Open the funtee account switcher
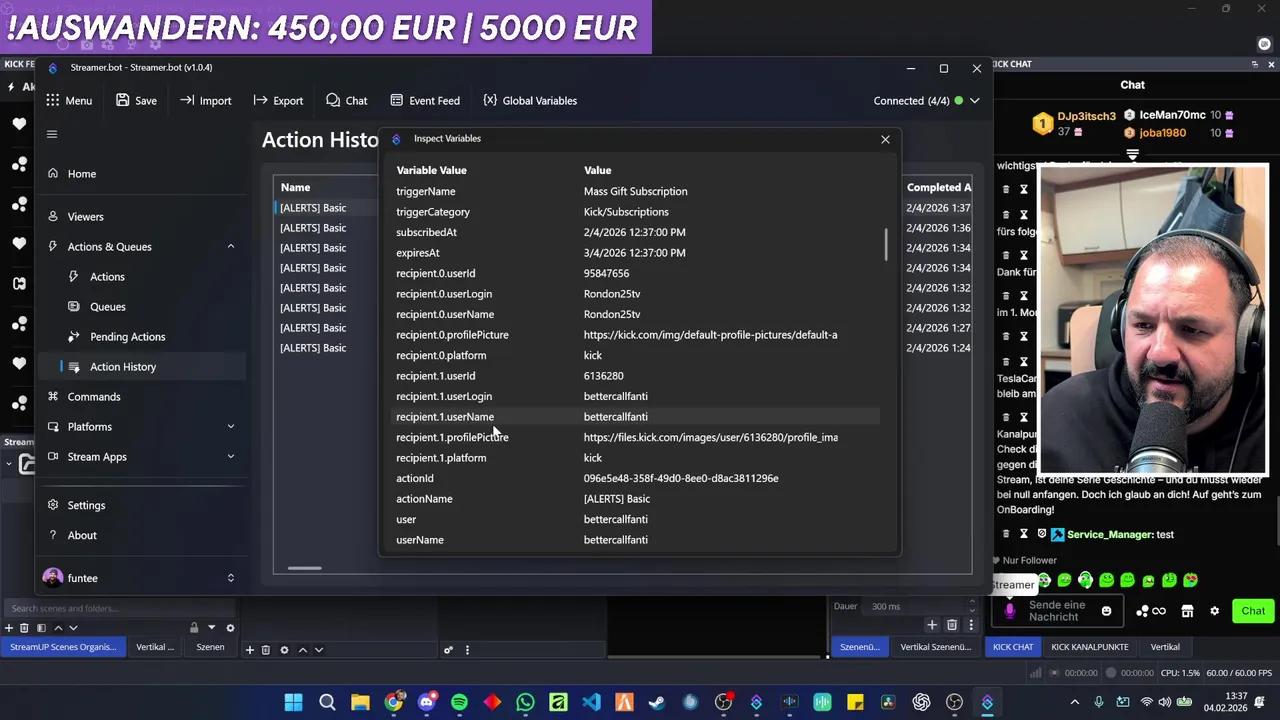 [x=140, y=578]
